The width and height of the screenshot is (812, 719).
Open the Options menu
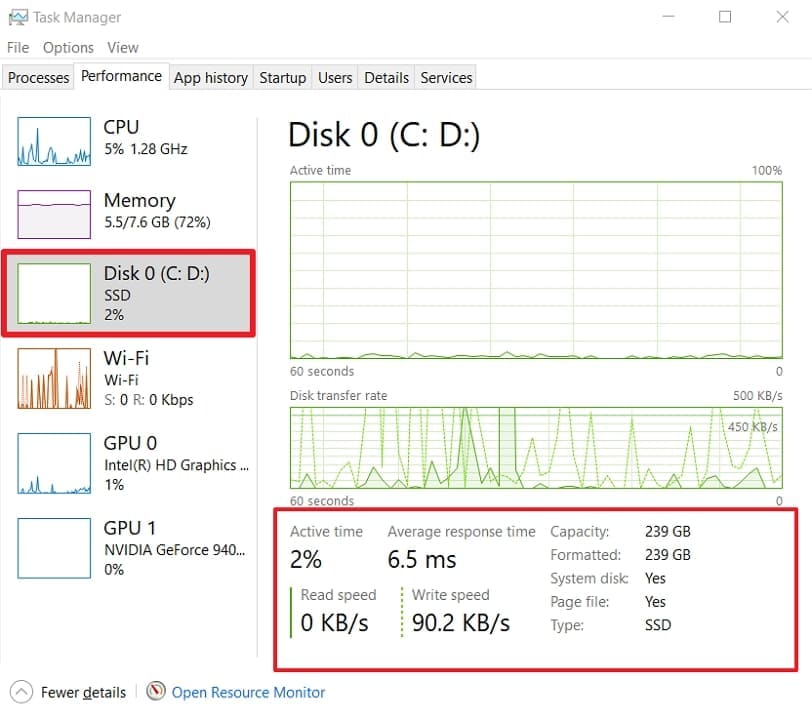tap(68, 47)
